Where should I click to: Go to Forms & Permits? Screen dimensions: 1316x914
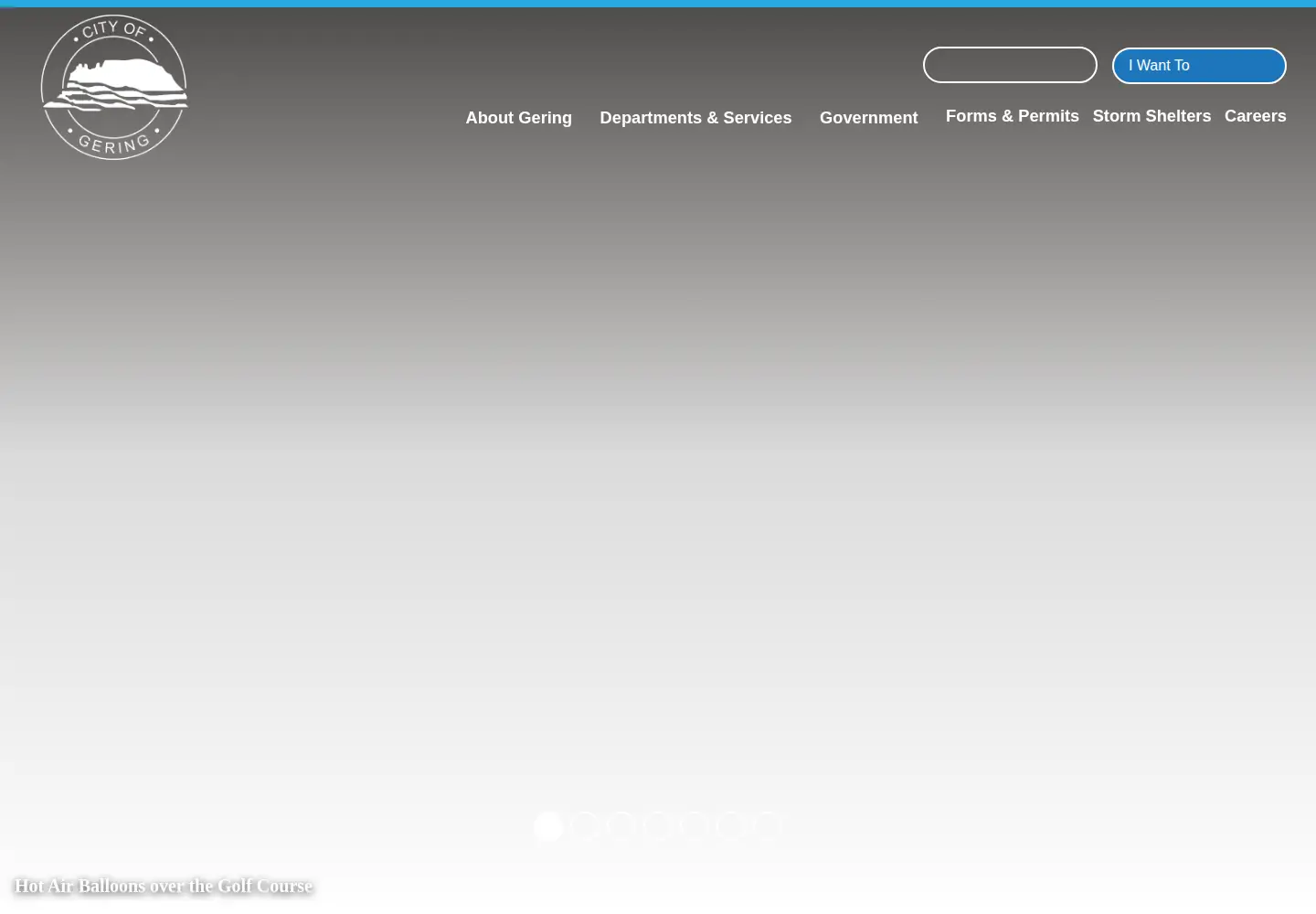tap(1012, 116)
